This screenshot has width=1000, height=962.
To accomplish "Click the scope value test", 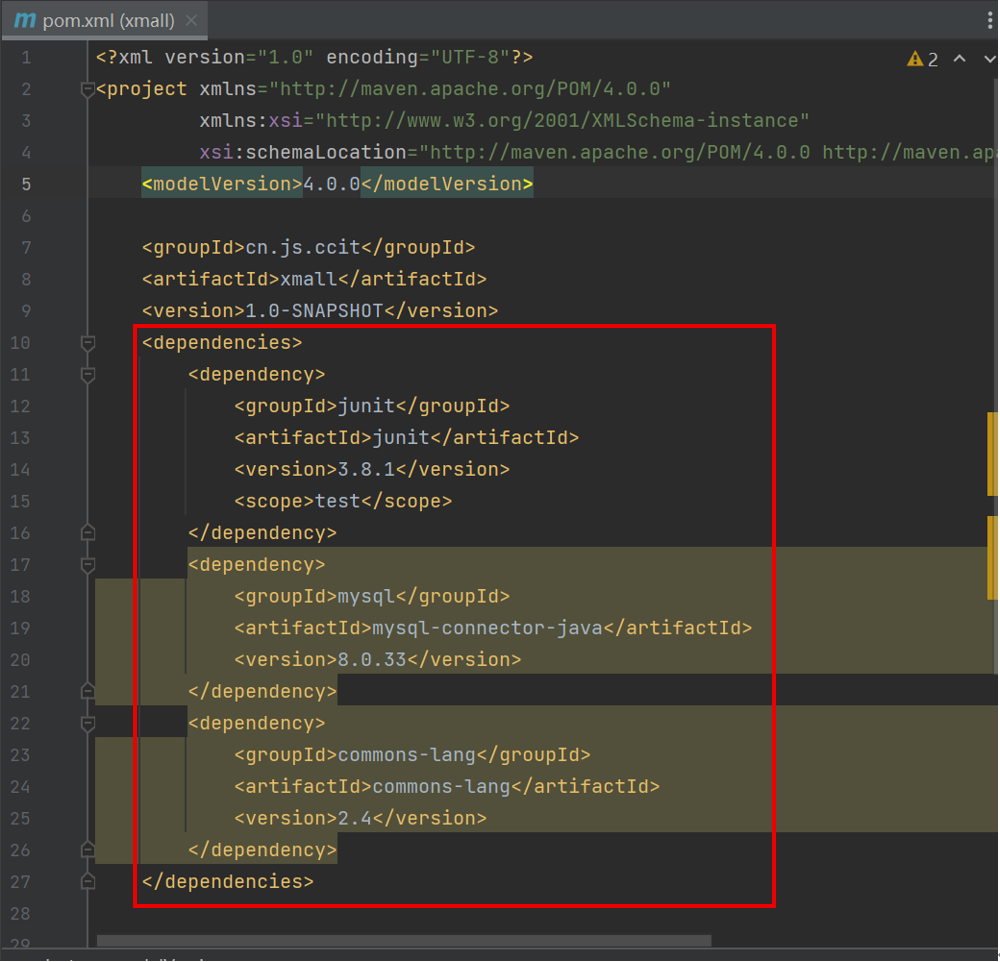I will 337,501.
